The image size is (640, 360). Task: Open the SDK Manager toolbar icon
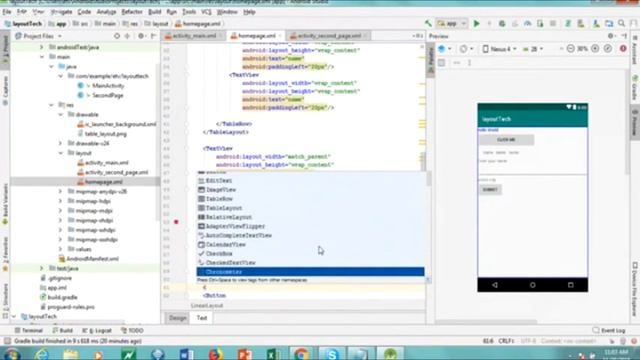click(596, 24)
